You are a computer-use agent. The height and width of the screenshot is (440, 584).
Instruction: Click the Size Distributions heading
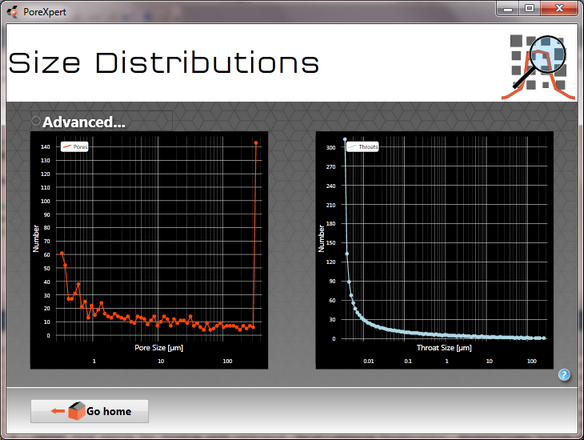[163, 63]
